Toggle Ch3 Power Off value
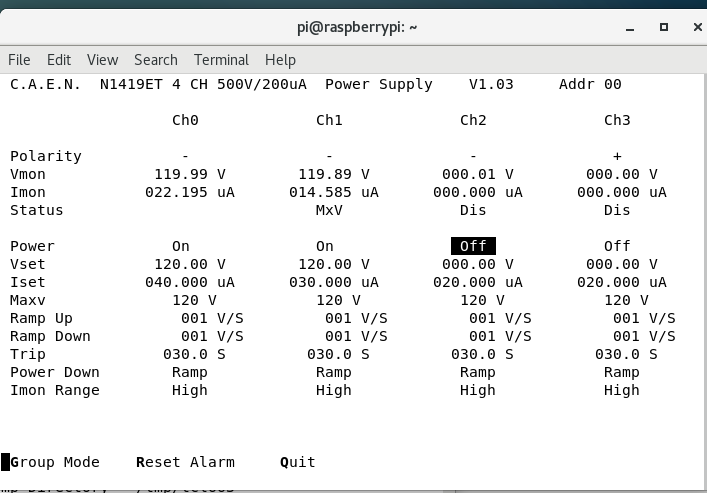Viewport: 707px width, 493px height. [617, 246]
